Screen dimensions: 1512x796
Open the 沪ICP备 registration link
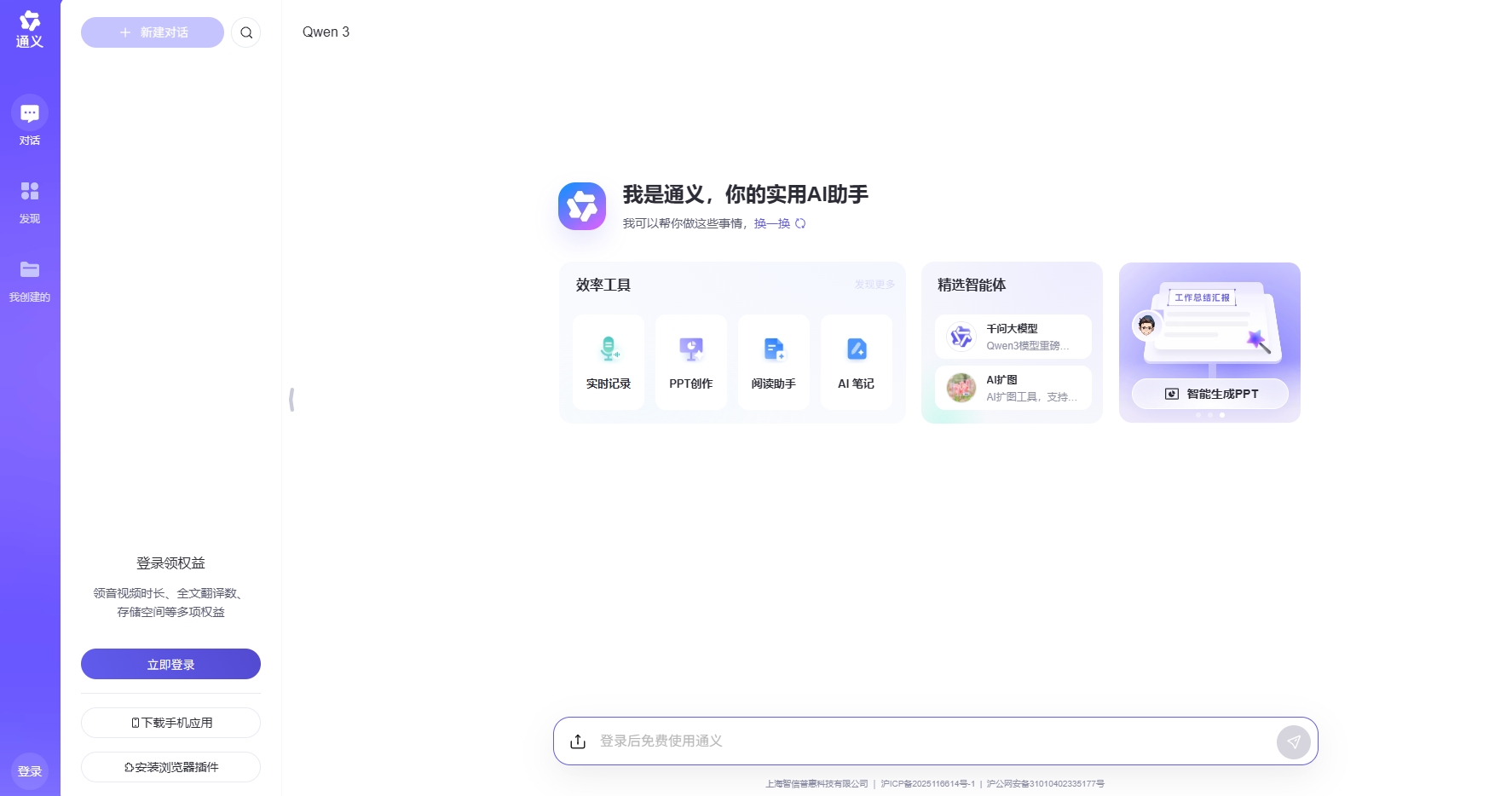(x=928, y=784)
